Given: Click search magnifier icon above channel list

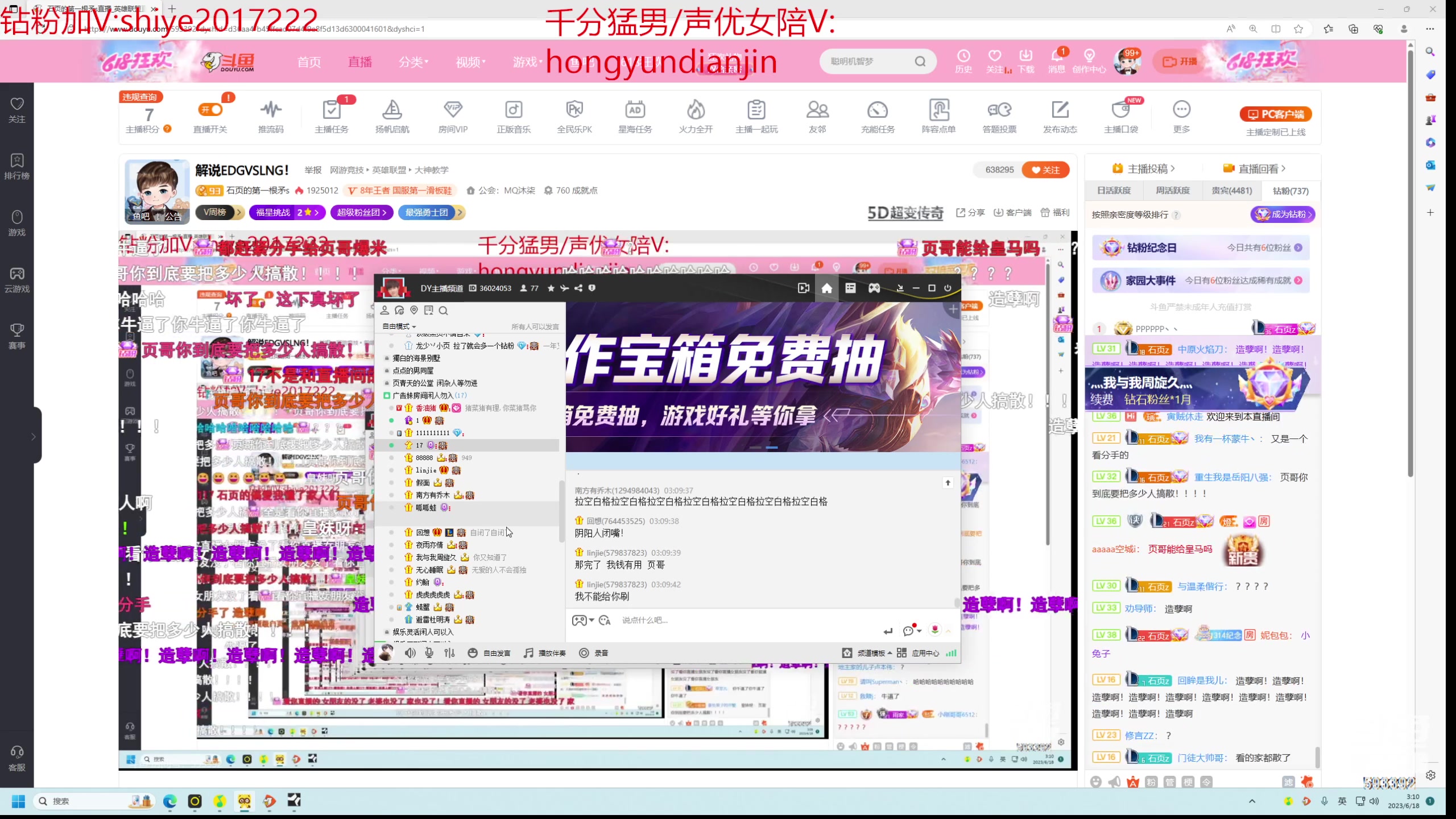Looking at the screenshot, I should tap(444, 311).
